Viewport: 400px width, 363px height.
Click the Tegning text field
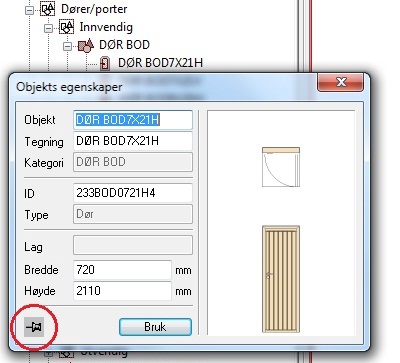coord(133,141)
